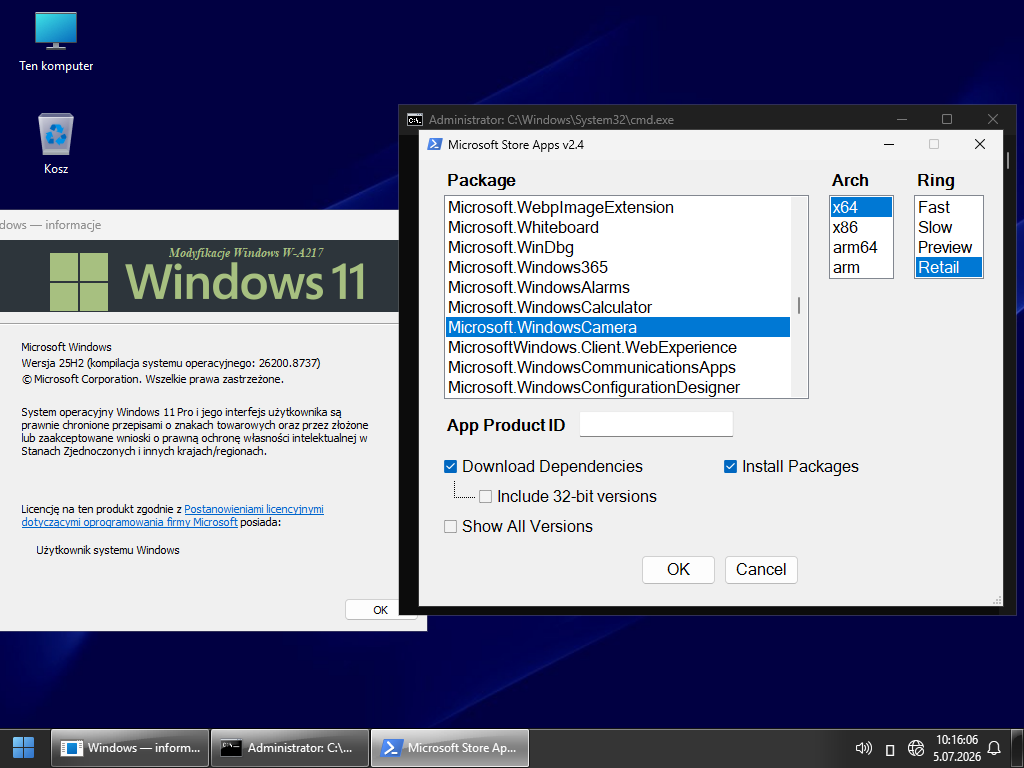1024x768 pixels.
Task: Toggle Download Dependencies checkbox
Action: pyautogui.click(x=450, y=466)
